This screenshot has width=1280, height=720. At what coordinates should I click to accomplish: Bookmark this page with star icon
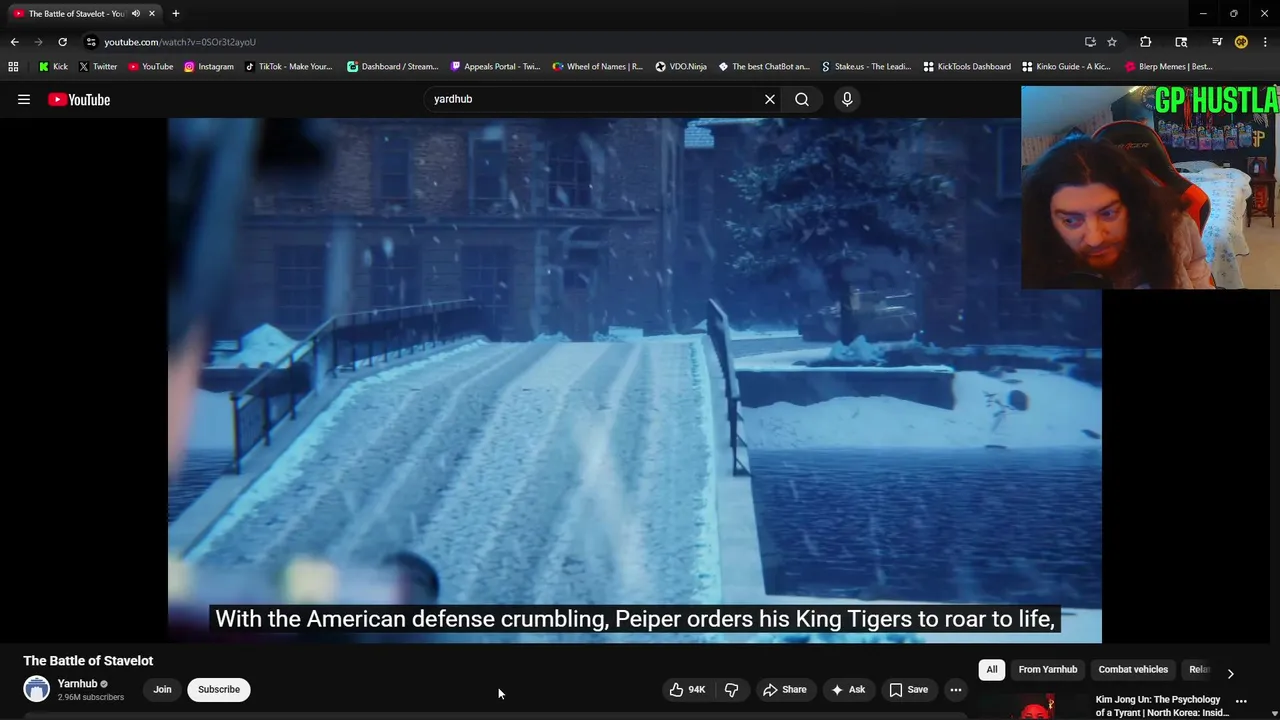pyautogui.click(x=1112, y=42)
